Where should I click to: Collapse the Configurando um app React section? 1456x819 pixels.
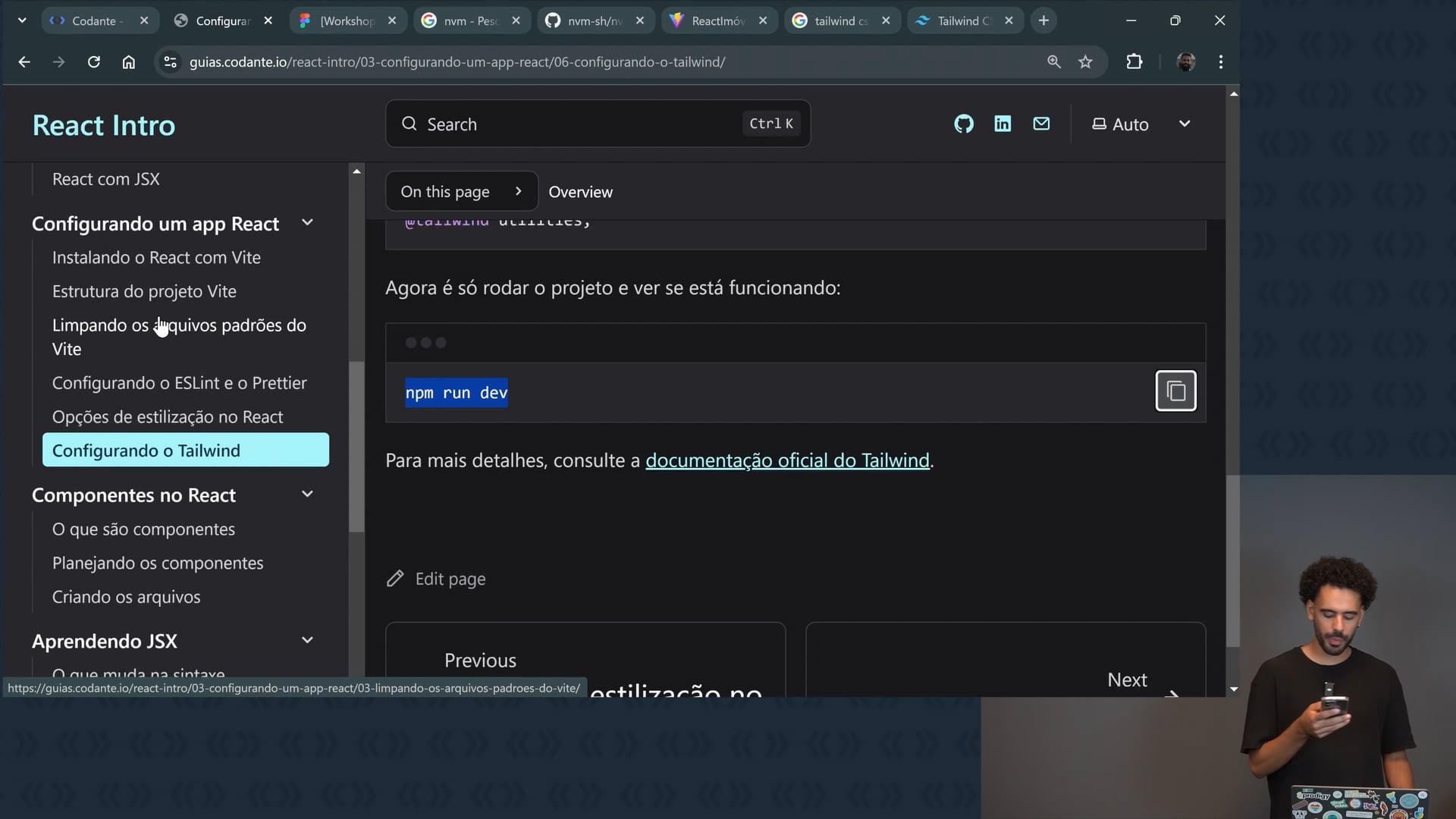point(307,223)
